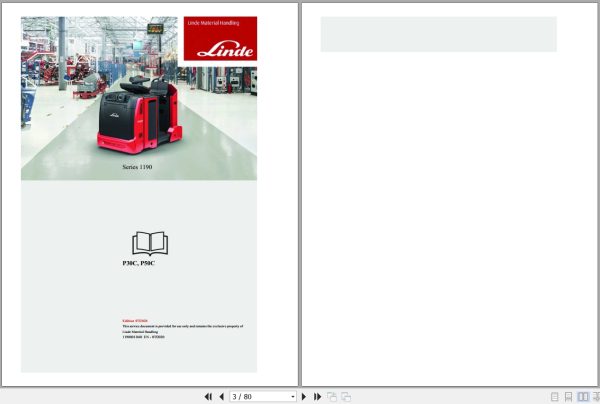Viewport: 600px width, 404px height.
Task: Go to the first page
Action: pos(208,397)
